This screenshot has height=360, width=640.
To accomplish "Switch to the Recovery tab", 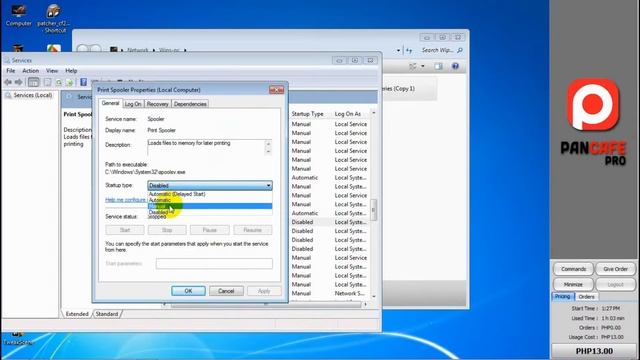I will pyautogui.click(x=158, y=104).
